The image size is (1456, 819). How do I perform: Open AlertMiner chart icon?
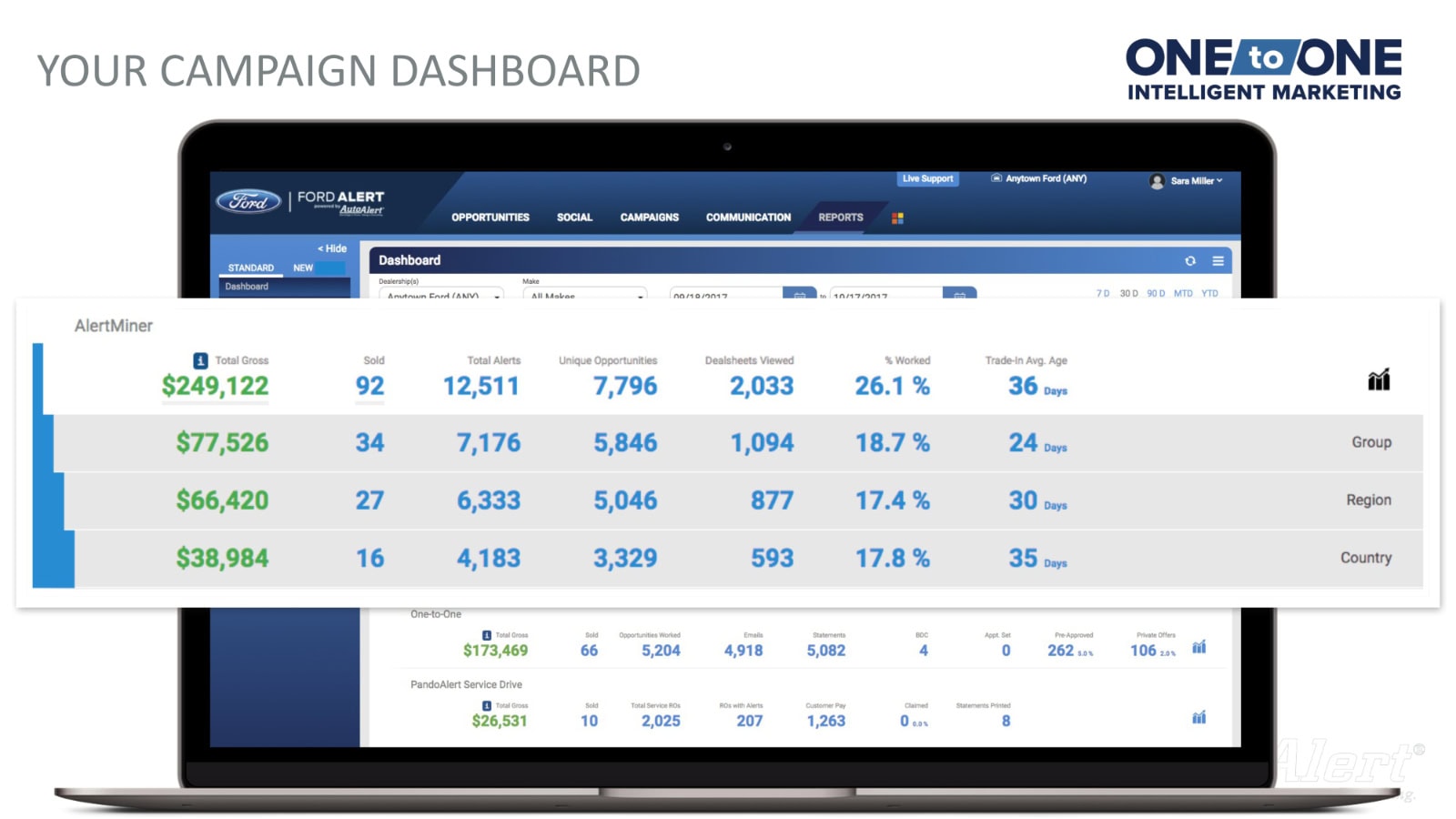point(1379,379)
